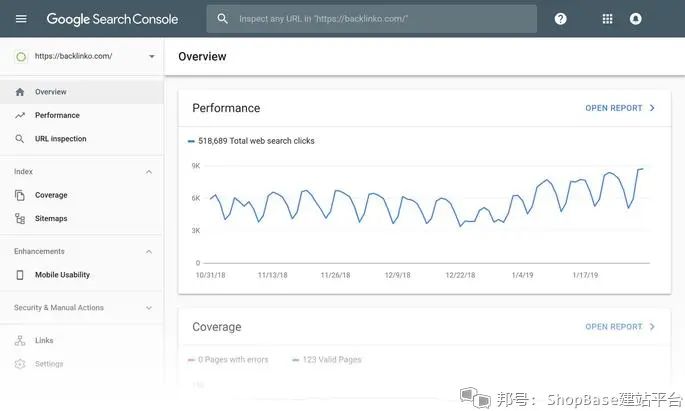
Task: Click the Performance trend icon
Action: click(x=20, y=115)
